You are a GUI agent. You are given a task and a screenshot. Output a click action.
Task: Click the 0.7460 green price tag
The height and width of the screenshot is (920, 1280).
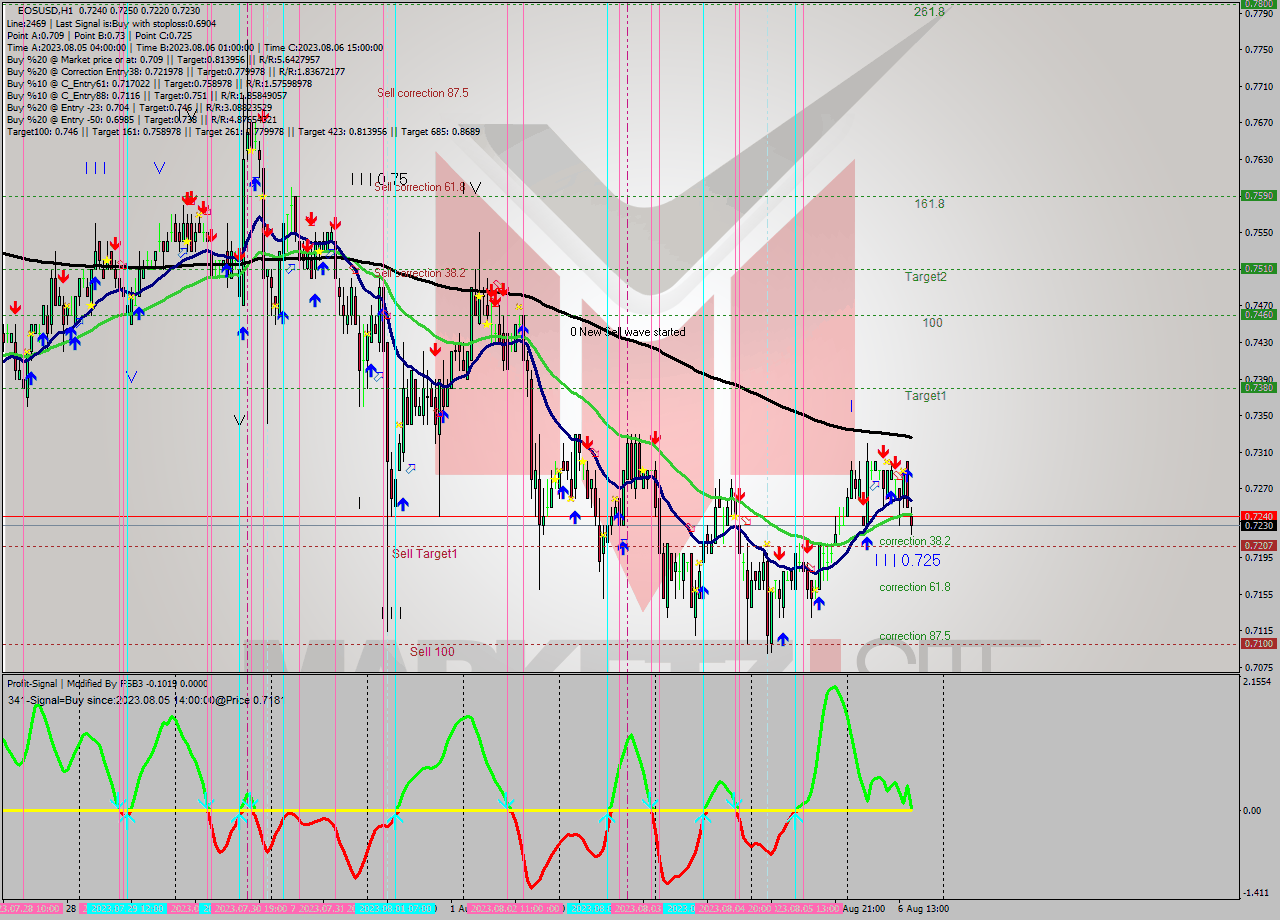pyautogui.click(x=1258, y=314)
